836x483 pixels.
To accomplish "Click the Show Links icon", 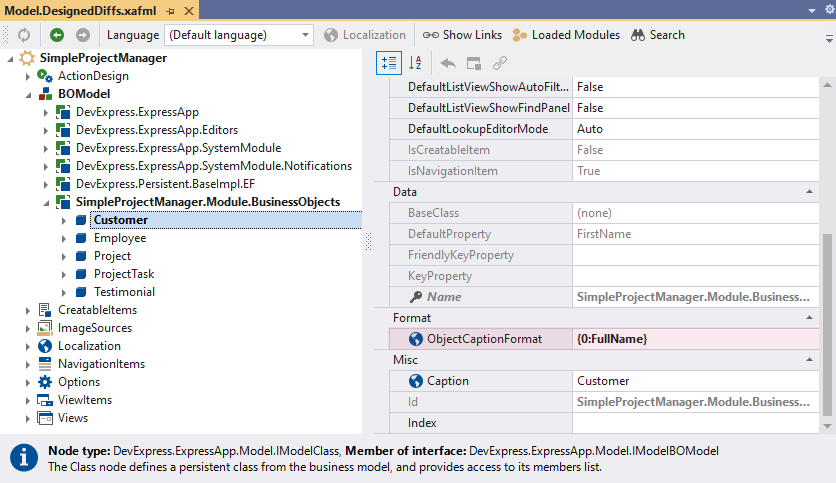I will click(431, 35).
